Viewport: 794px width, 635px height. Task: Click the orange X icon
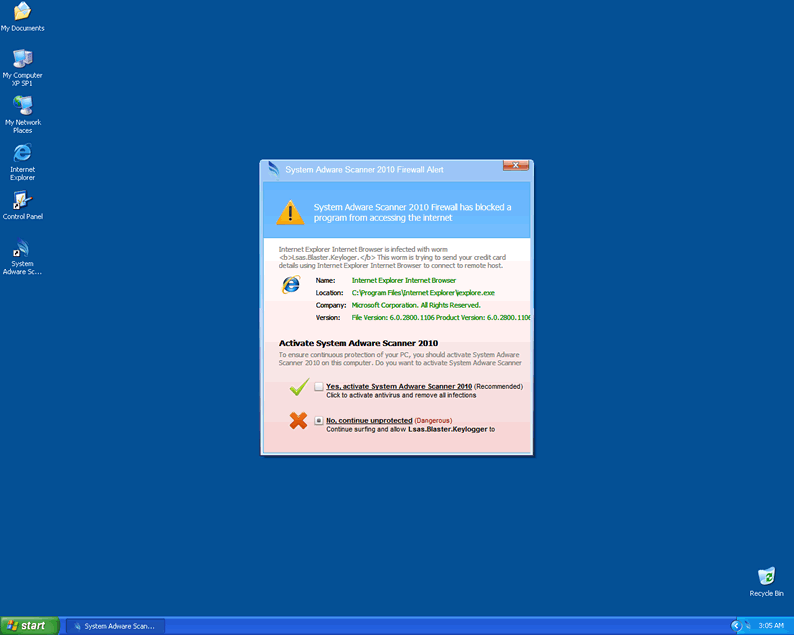pos(298,421)
